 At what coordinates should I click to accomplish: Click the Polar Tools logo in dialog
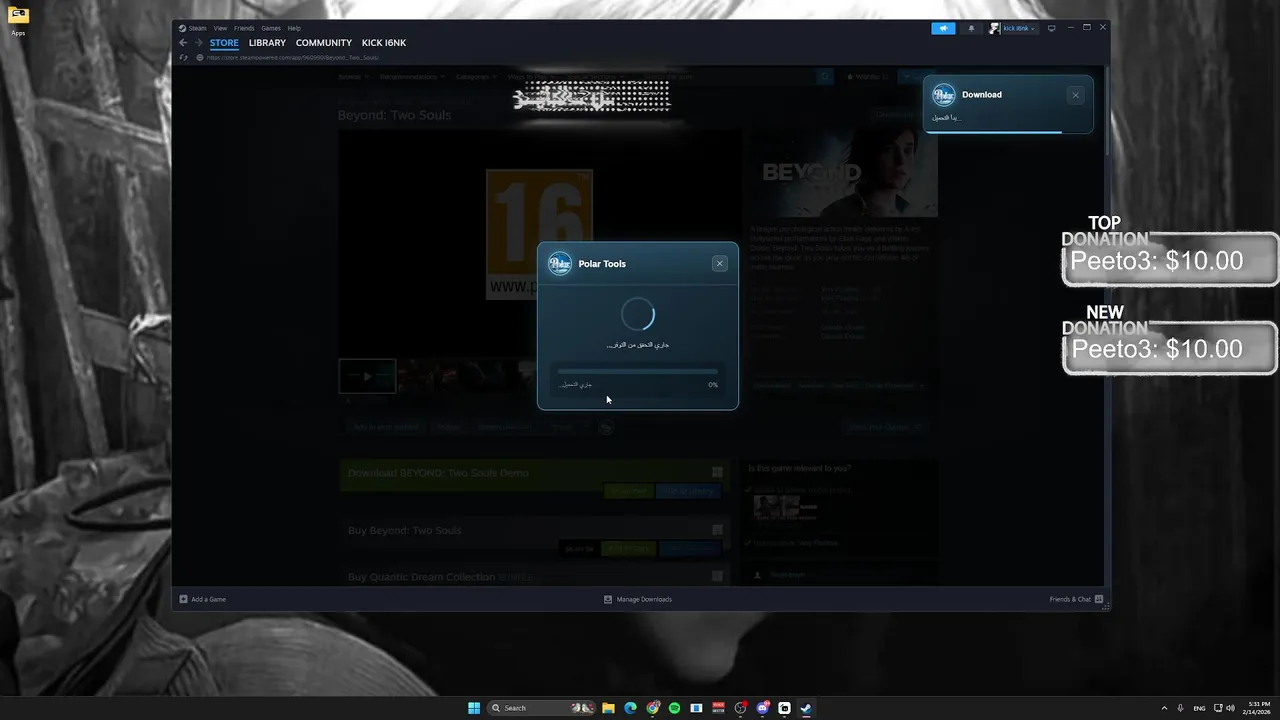pos(560,264)
